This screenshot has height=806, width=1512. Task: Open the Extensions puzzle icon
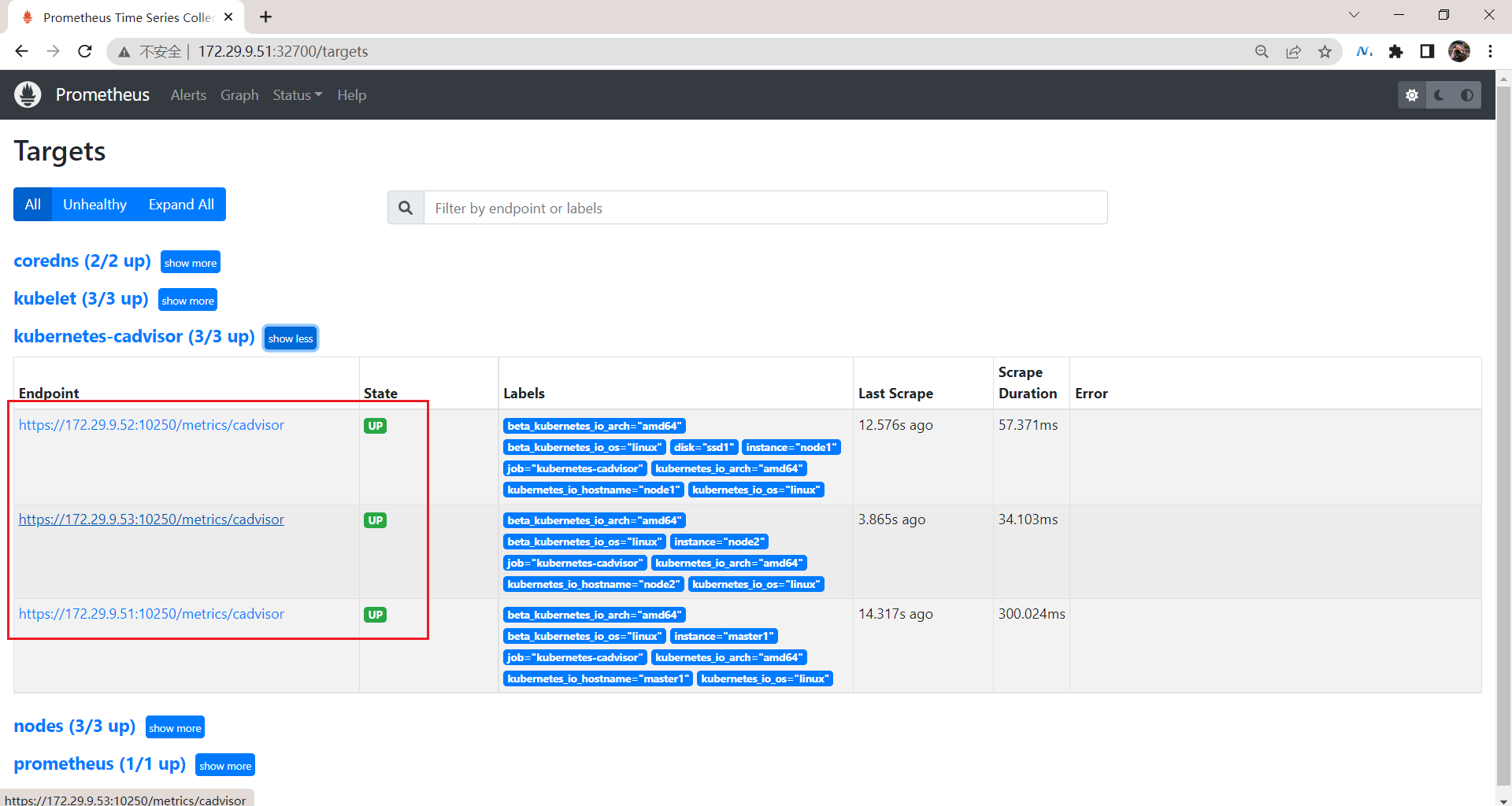coord(1395,51)
